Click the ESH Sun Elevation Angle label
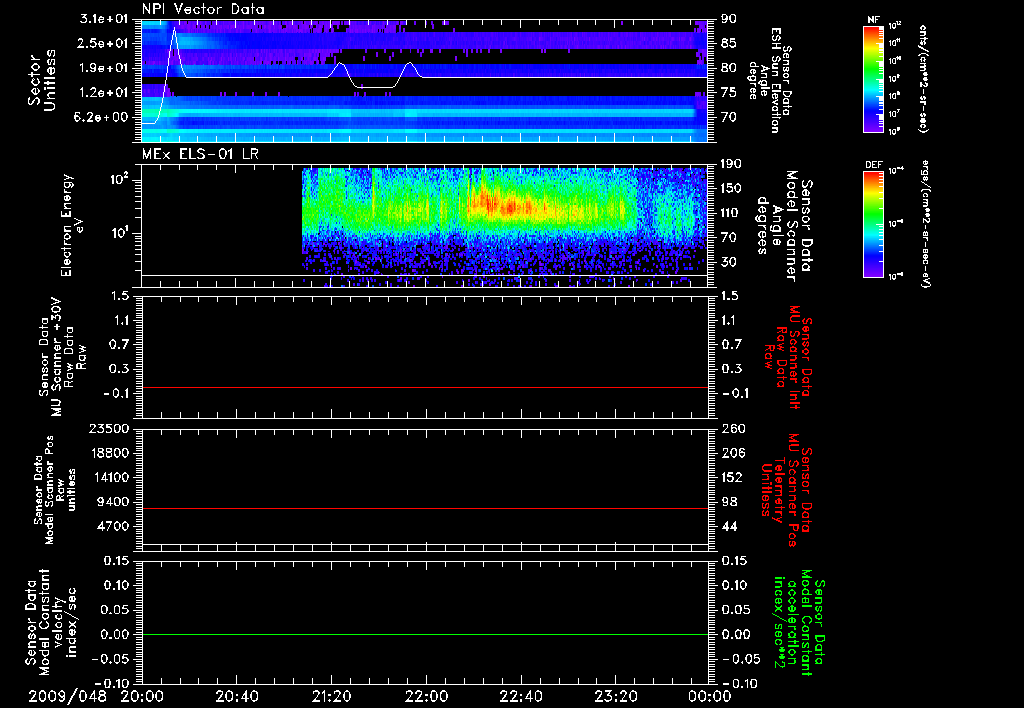This screenshot has height=708, width=1024. pyautogui.click(x=769, y=80)
